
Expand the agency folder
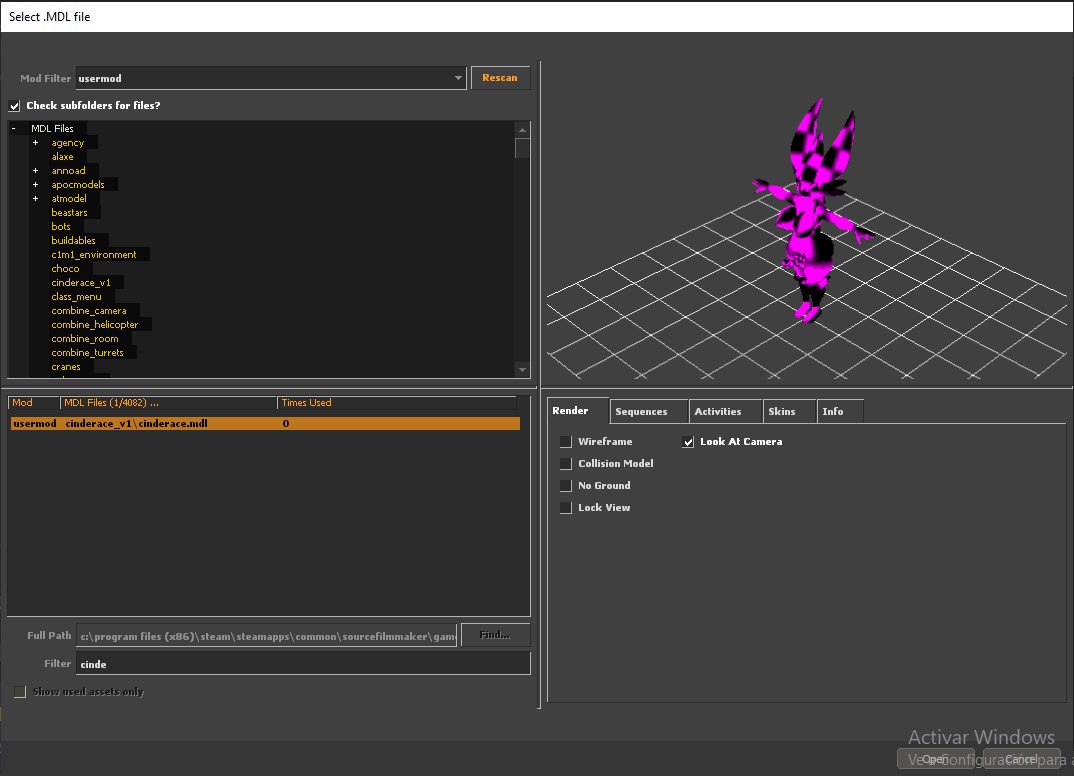click(x=36, y=142)
